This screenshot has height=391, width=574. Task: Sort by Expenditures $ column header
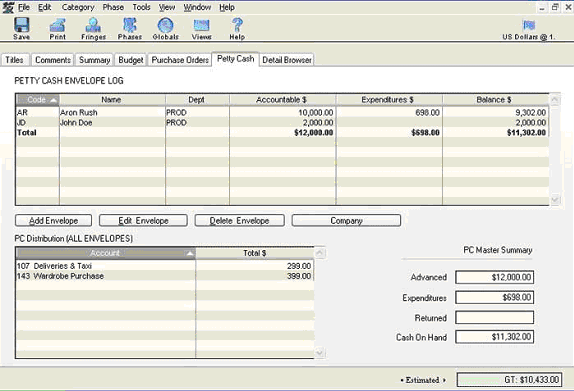click(x=388, y=100)
